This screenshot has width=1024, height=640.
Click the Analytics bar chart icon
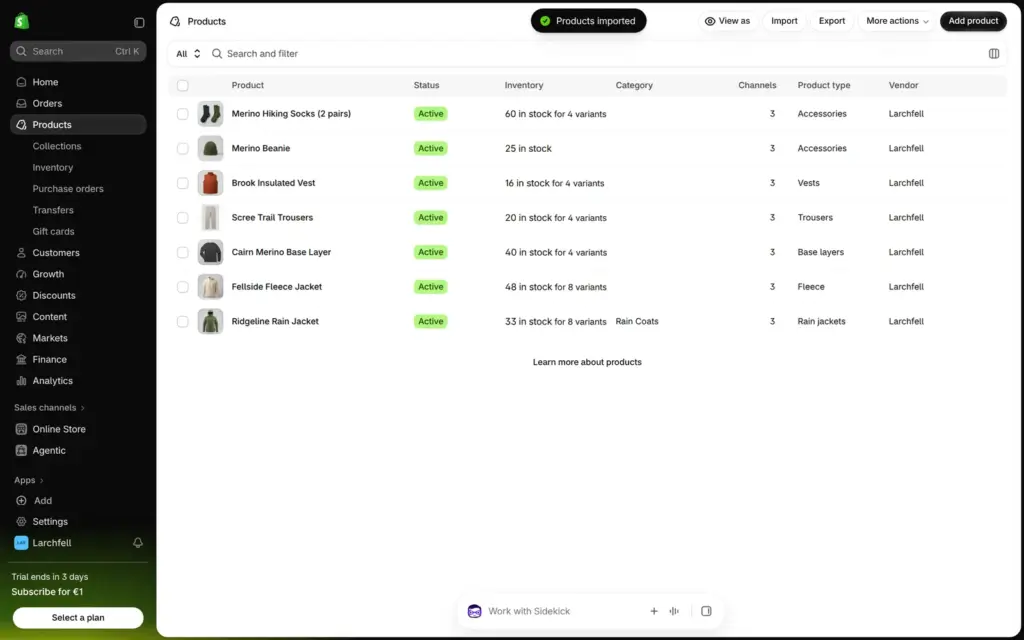click(x=22, y=381)
